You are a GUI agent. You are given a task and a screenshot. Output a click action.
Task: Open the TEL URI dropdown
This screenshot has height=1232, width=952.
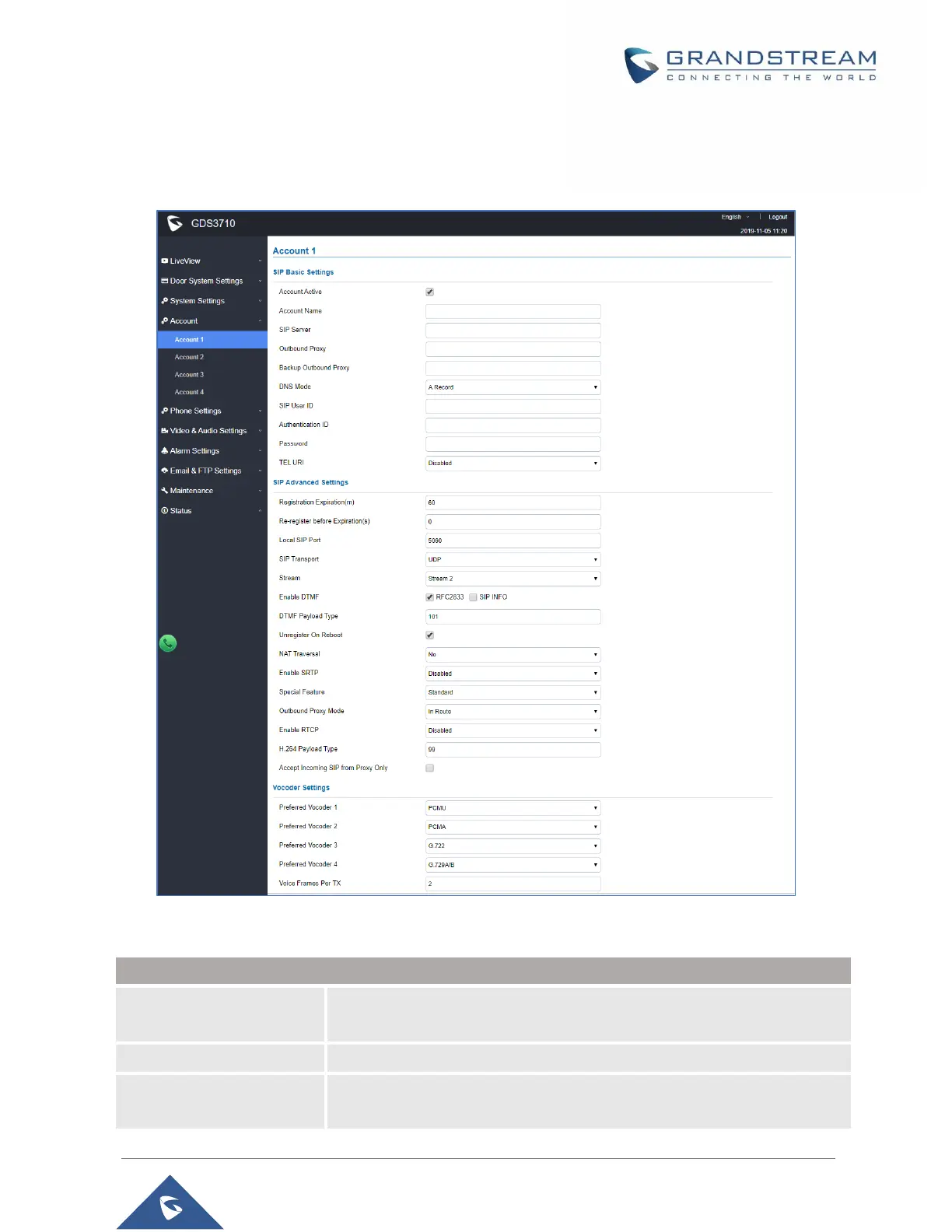coord(513,464)
